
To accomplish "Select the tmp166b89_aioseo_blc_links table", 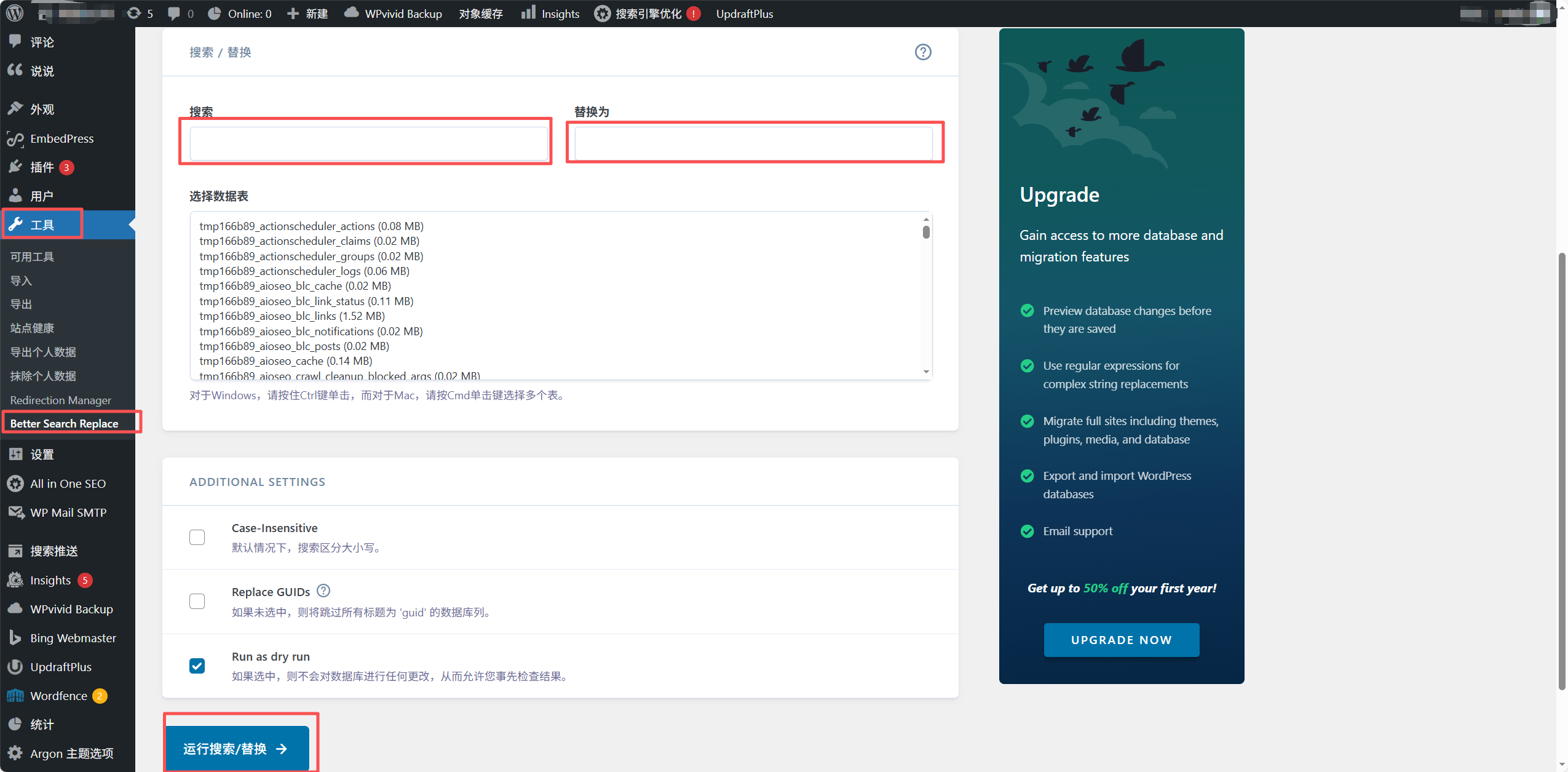I will click(x=292, y=316).
